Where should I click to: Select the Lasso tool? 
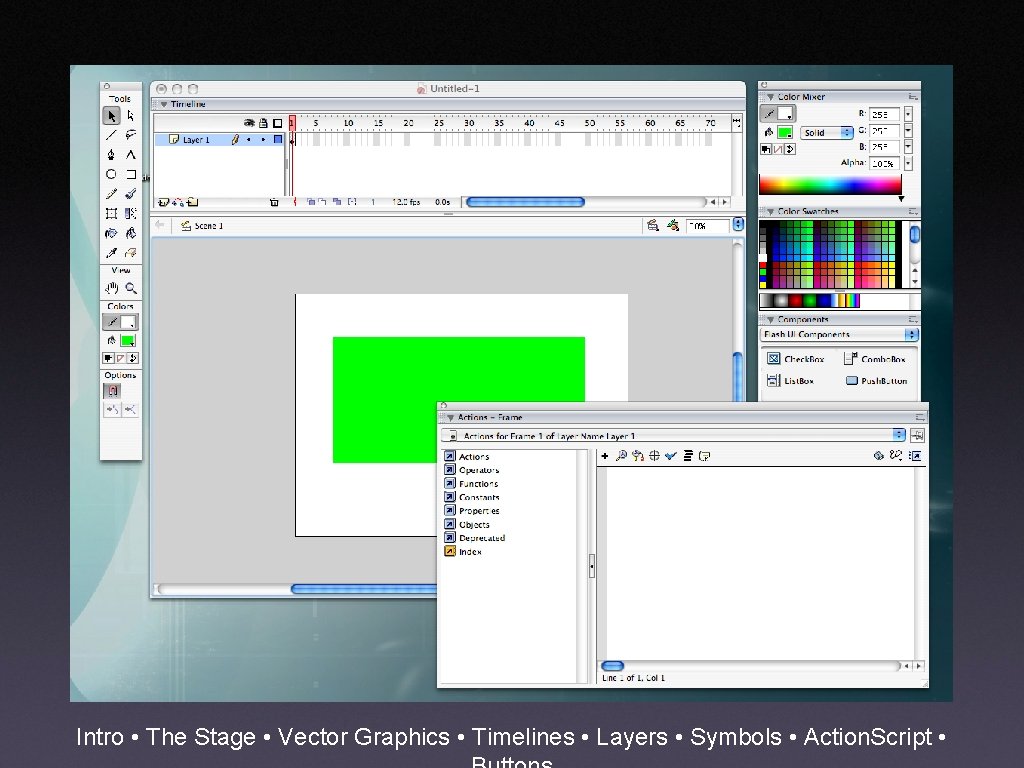131,135
